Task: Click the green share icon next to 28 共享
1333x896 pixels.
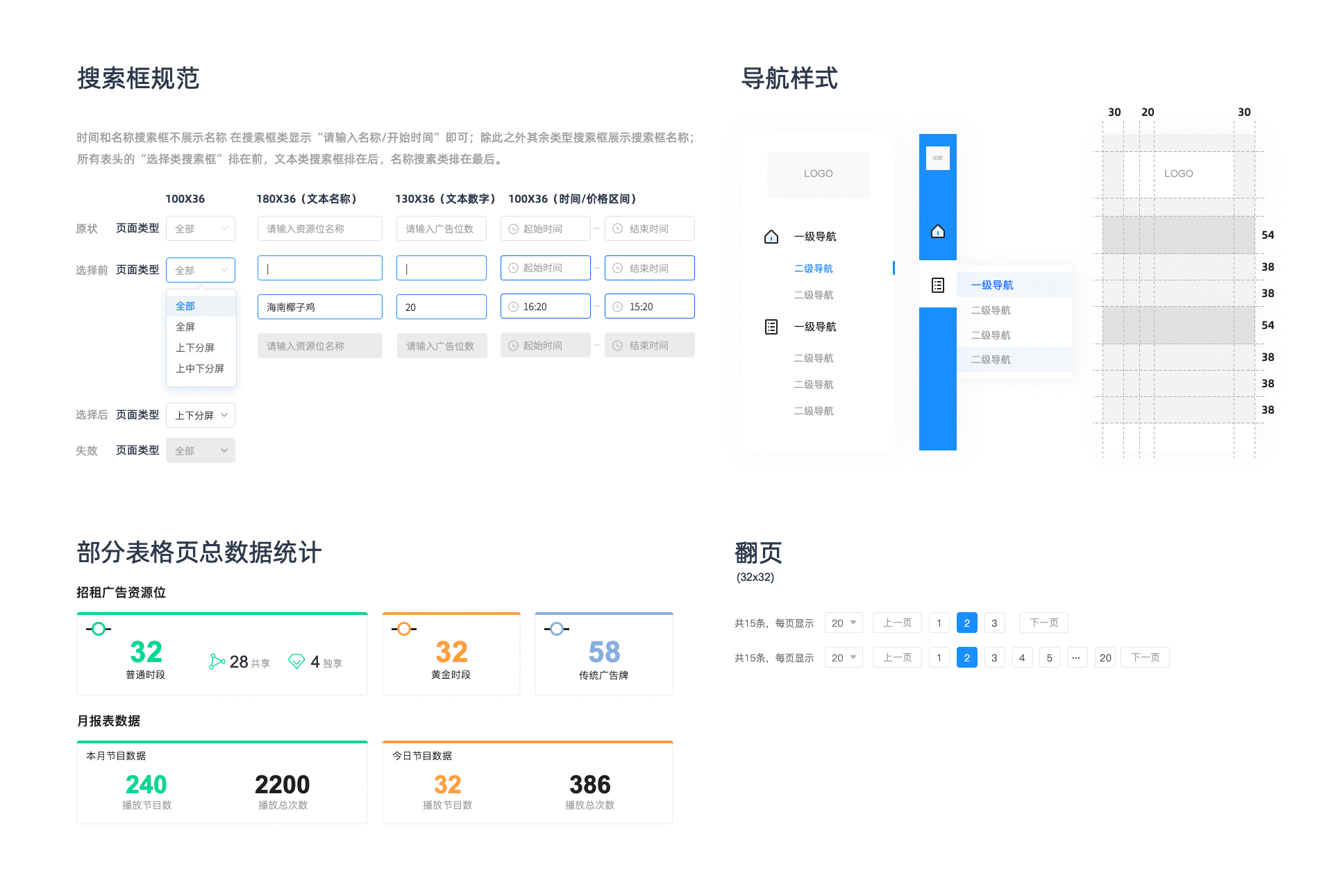Action: point(217,661)
